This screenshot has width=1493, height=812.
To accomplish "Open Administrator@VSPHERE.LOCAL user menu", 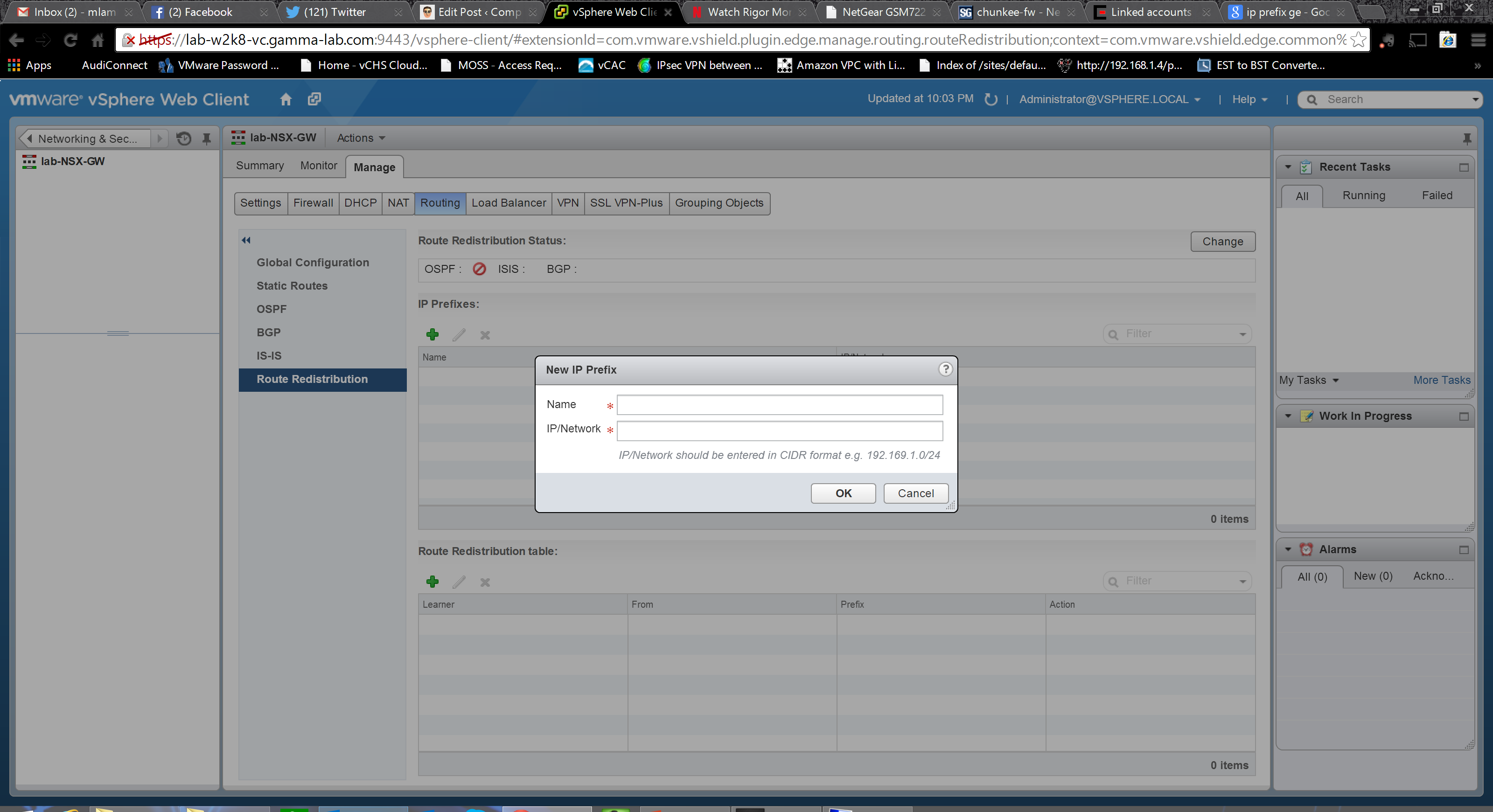I will [1109, 100].
